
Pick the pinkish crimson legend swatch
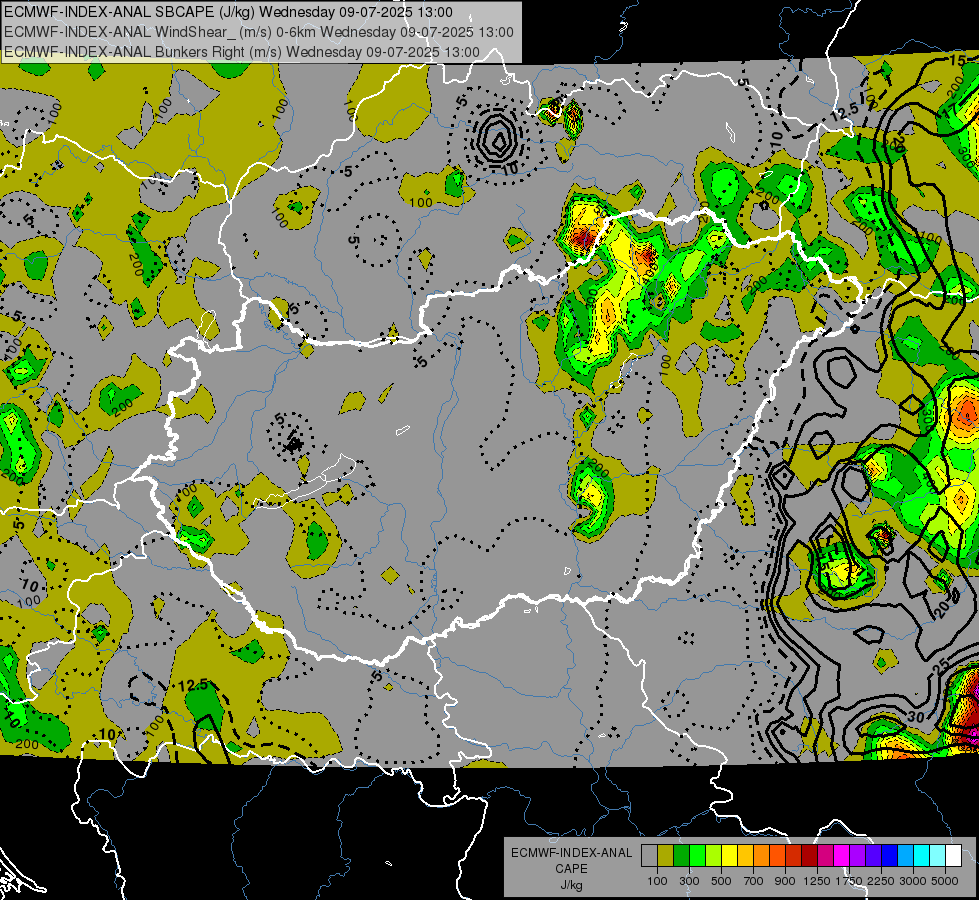pyautogui.click(x=825, y=856)
